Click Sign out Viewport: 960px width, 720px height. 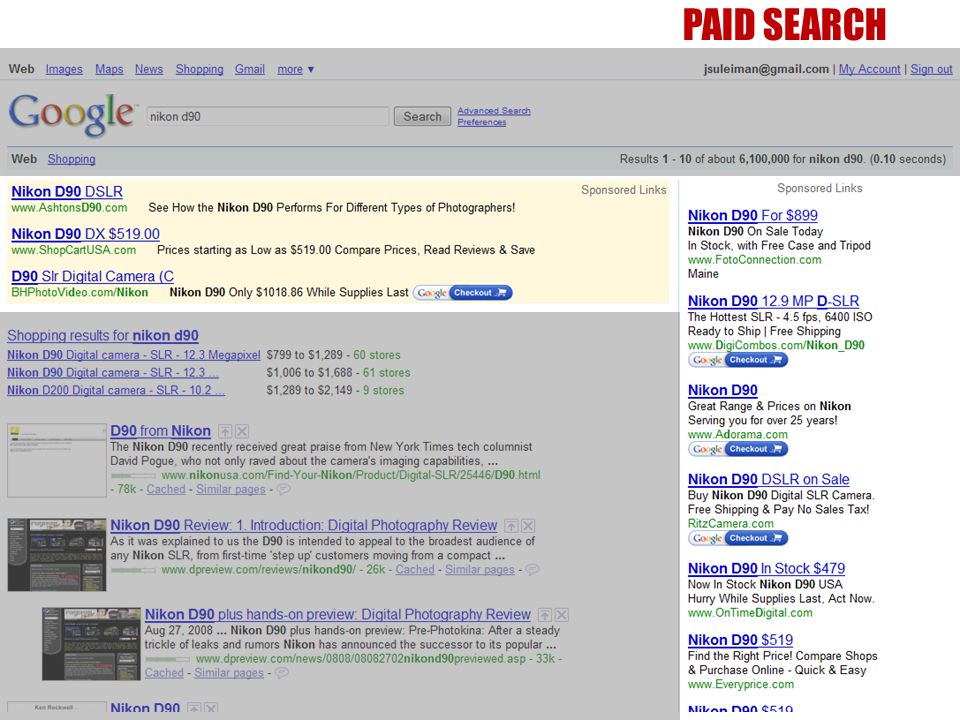(x=931, y=69)
